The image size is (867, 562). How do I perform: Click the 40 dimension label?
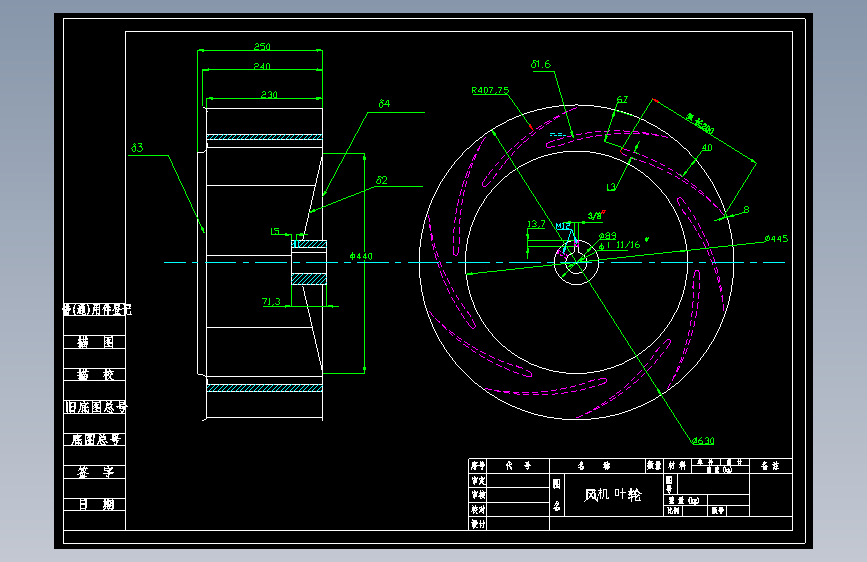click(x=707, y=147)
